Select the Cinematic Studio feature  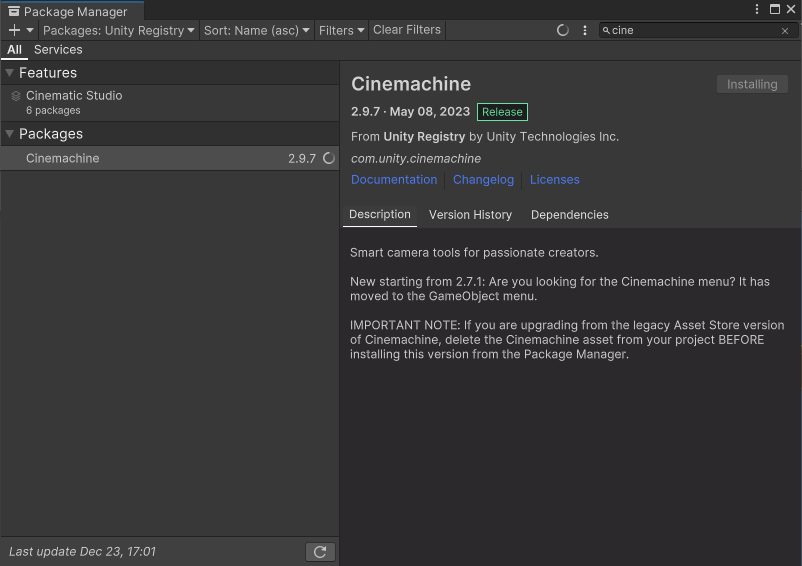pos(170,102)
